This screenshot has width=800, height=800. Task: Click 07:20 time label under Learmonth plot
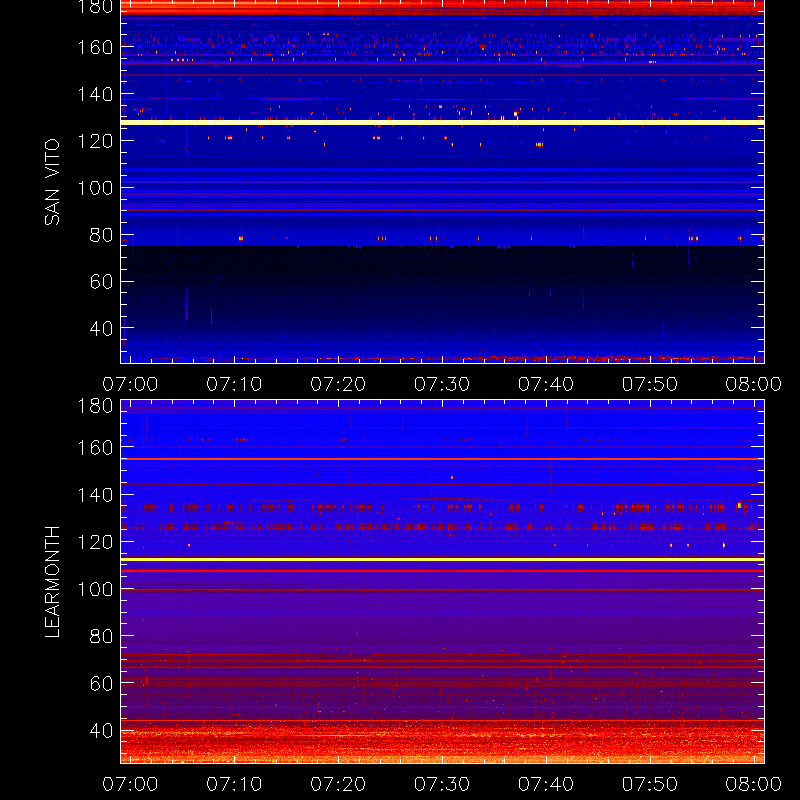coord(338,784)
